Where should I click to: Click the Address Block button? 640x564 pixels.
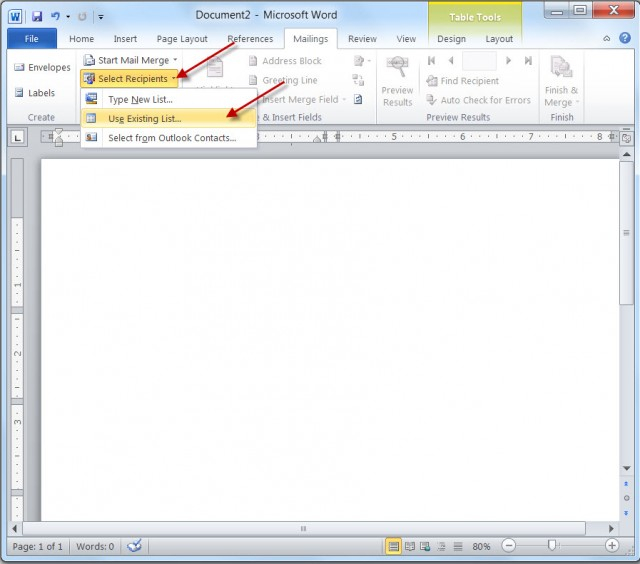[285, 61]
